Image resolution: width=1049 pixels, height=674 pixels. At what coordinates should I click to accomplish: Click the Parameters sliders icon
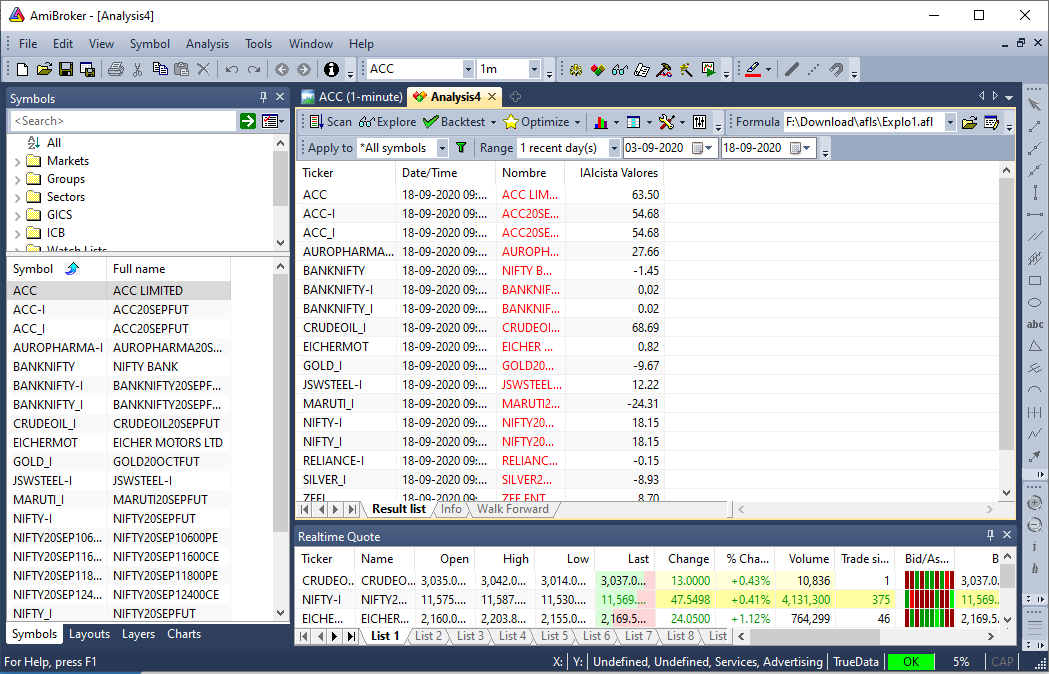(x=700, y=122)
